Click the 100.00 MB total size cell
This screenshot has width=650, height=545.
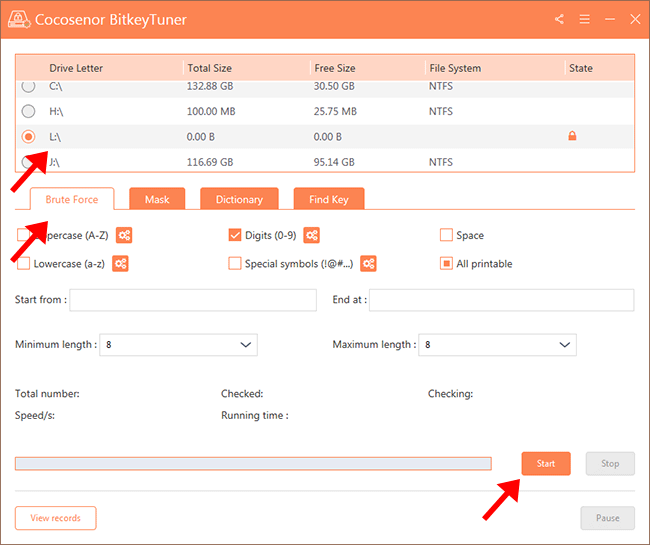pos(211,111)
